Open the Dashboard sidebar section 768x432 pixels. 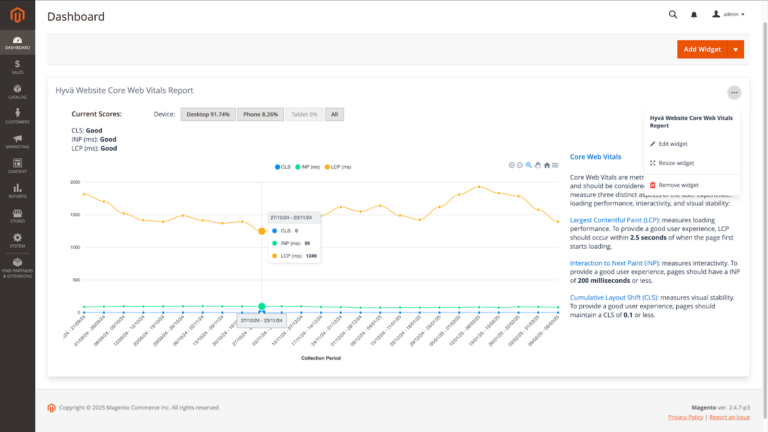click(x=17, y=43)
